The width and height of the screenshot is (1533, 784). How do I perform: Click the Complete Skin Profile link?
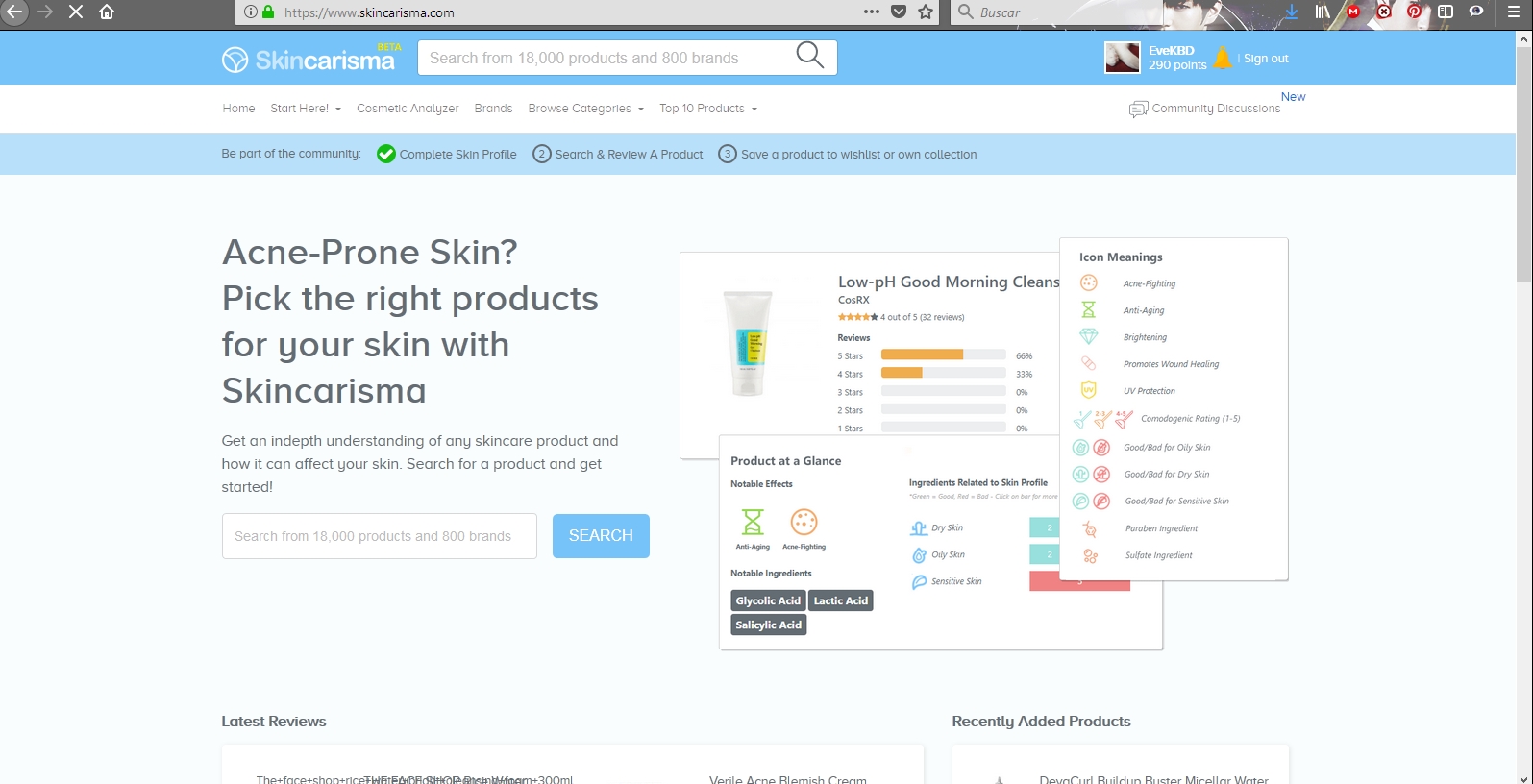coord(457,155)
